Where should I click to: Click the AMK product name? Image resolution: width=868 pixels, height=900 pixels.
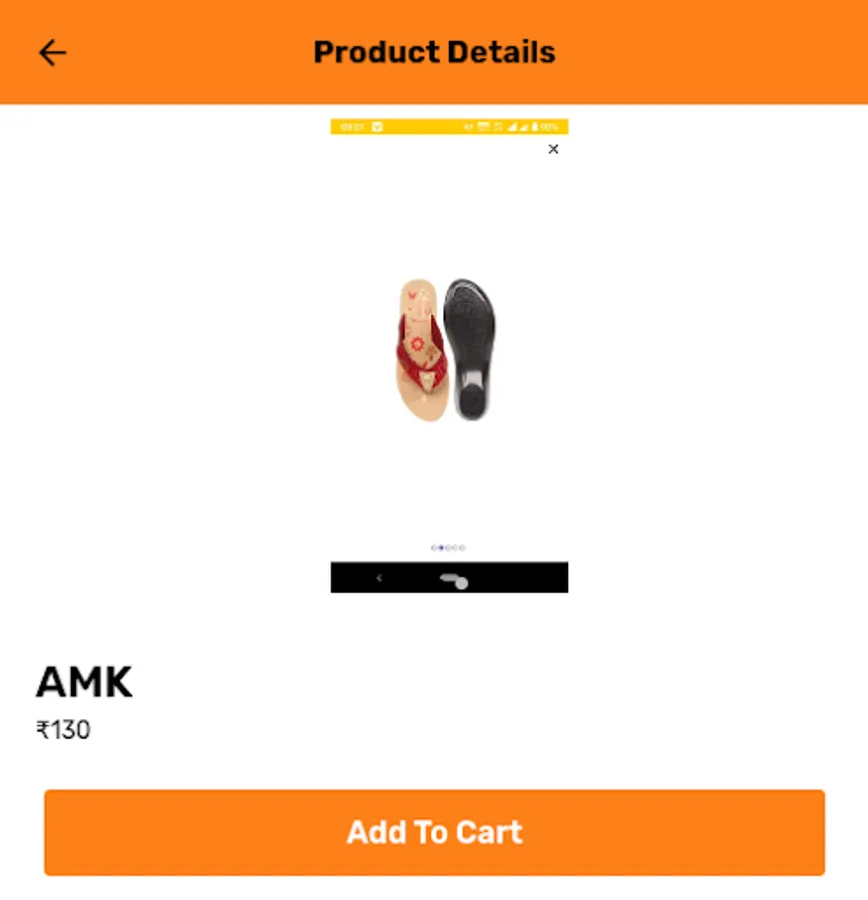click(x=84, y=682)
